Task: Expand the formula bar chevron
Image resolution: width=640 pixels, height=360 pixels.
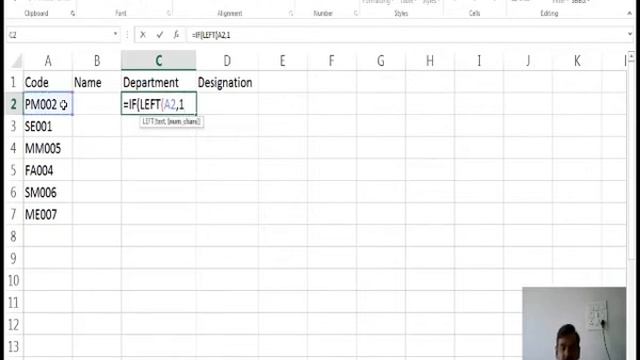Action: [630, 35]
